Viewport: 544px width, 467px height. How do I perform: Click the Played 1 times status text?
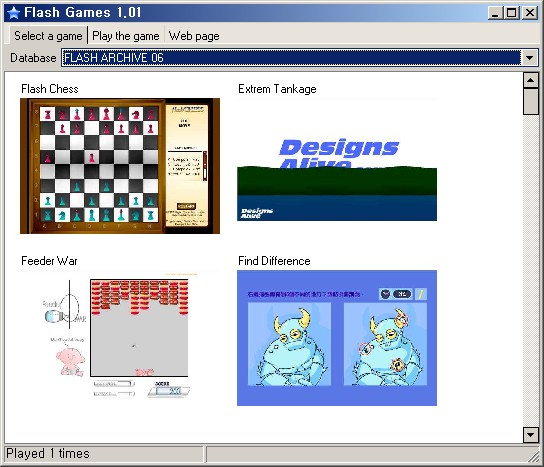pos(48,453)
